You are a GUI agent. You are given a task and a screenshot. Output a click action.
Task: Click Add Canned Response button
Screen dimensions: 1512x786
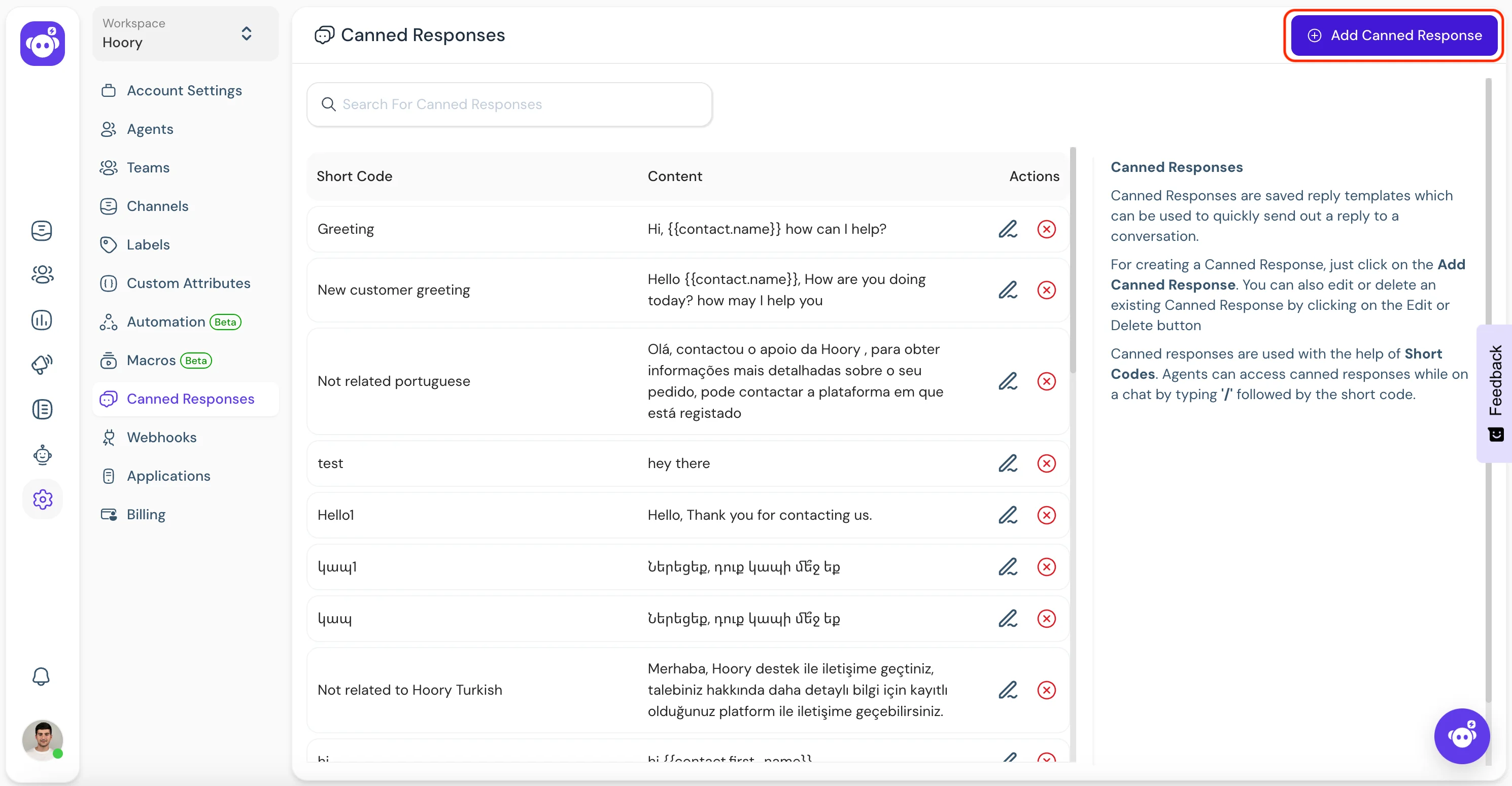coord(1395,35)
